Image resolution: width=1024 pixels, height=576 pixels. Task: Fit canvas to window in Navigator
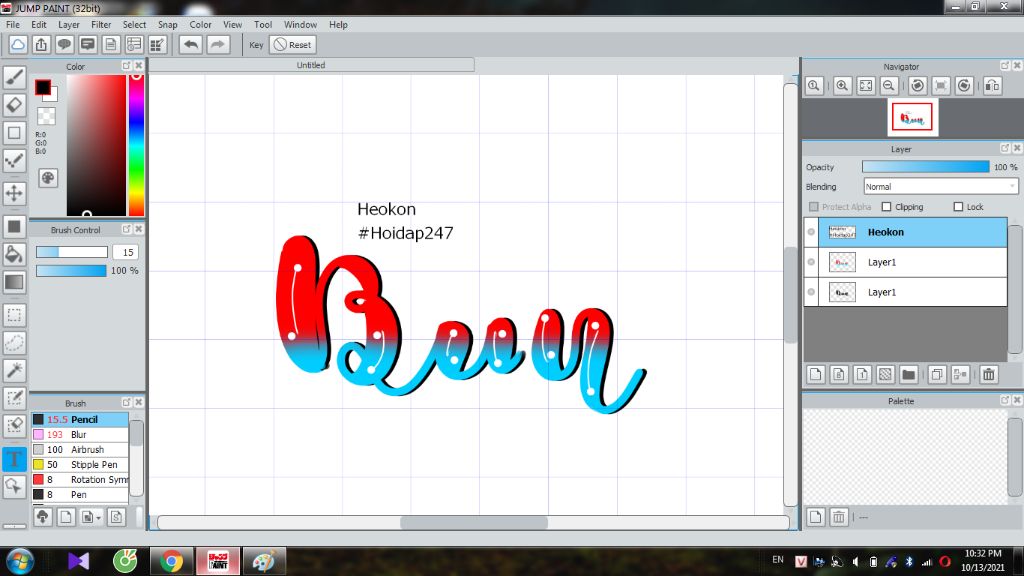pos(866,86)
